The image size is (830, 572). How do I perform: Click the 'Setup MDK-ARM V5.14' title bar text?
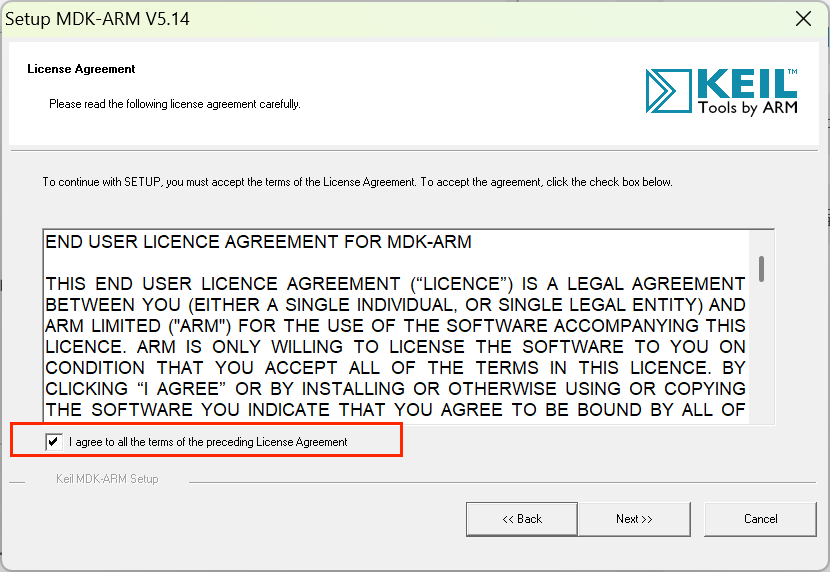pyautogui.click(x=97, y=19)
